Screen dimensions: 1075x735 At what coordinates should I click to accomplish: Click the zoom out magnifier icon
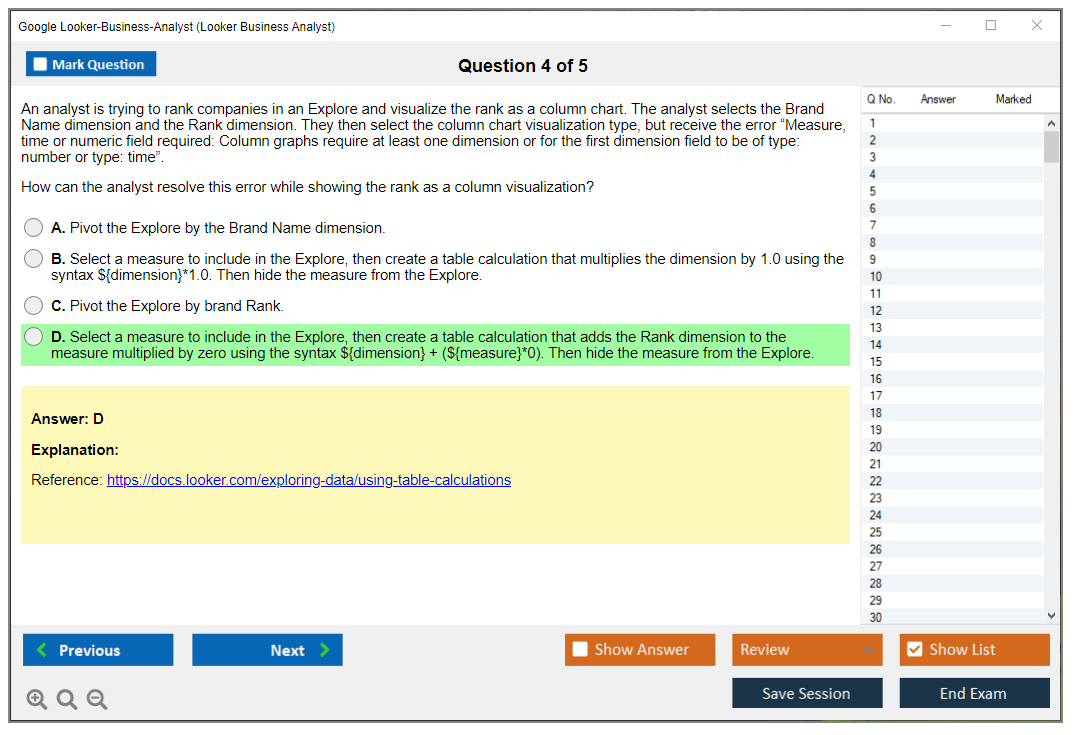[x=97, y=700]
